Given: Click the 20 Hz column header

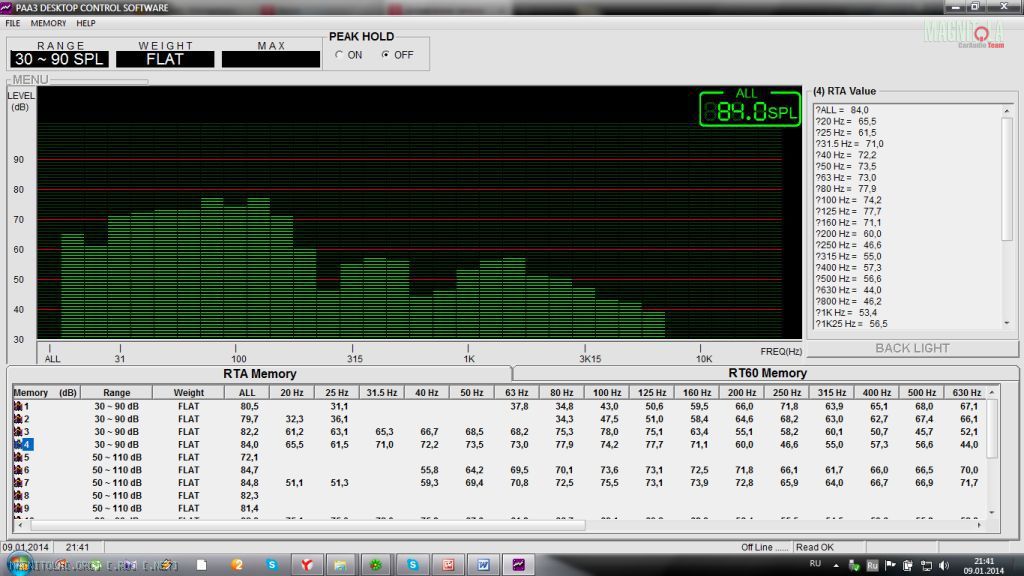Looking at the screenshot, I should click(292, 392).
